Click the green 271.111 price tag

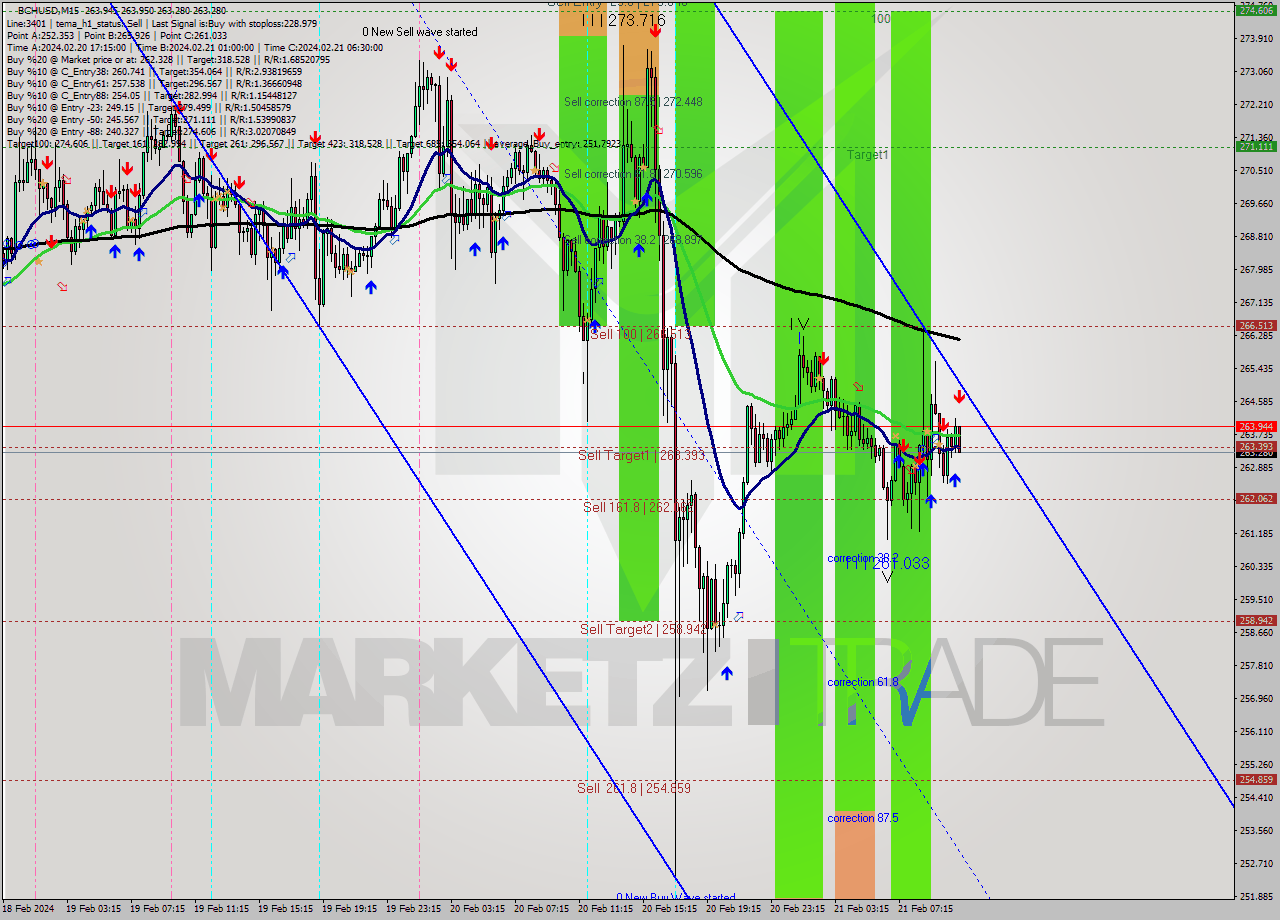click(1256, 146)
